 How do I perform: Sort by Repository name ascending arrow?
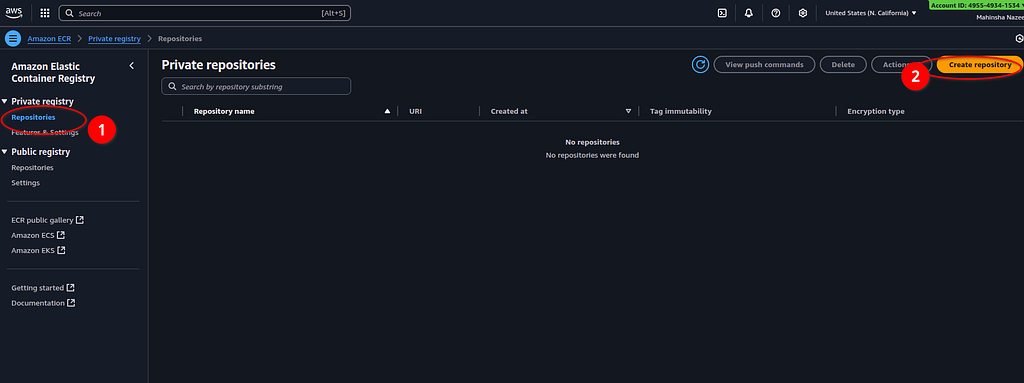click(x=387, y=111)
